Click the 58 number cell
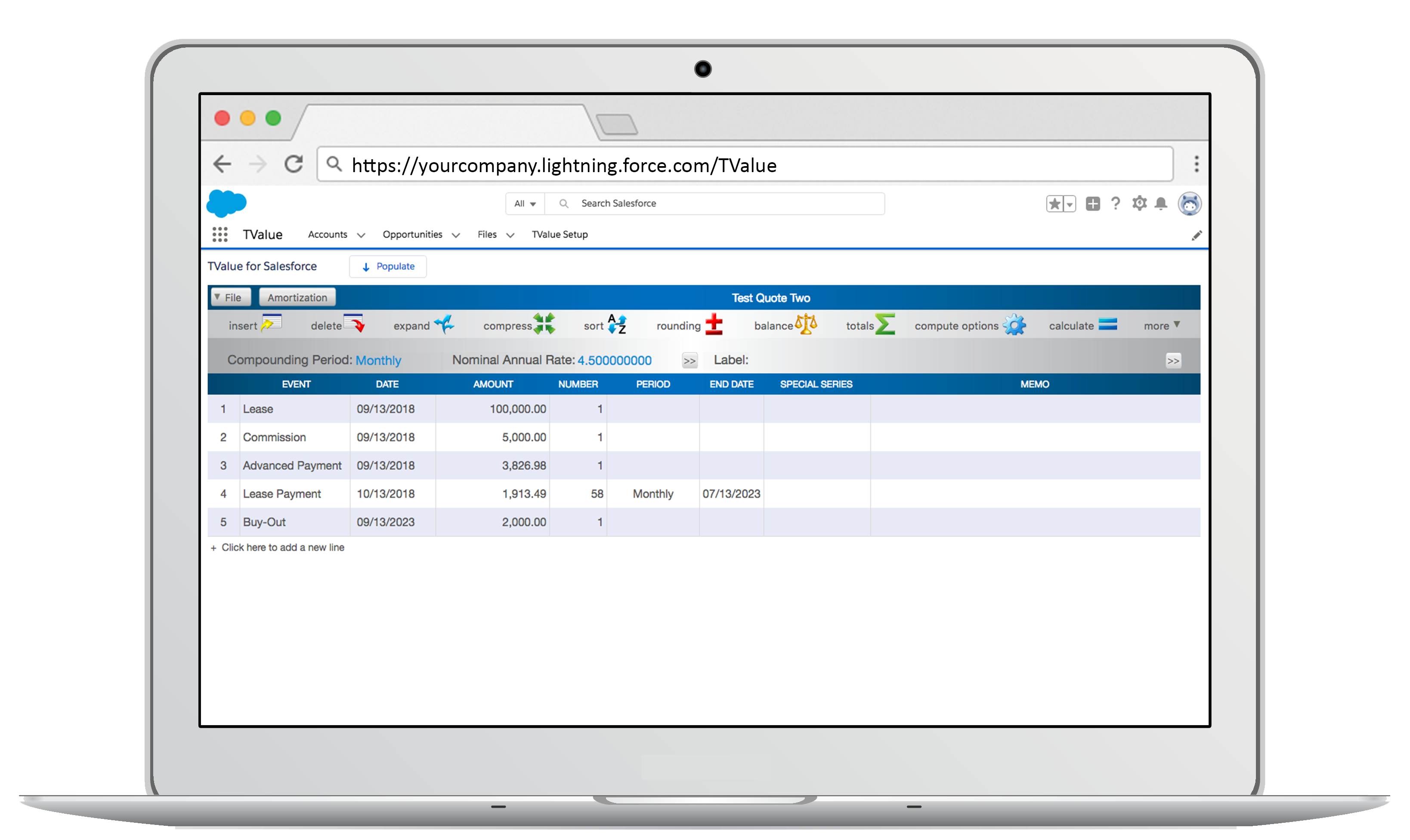Image resolution: width=1410 pixels, height=840 pixels. [x=578, y=494]
